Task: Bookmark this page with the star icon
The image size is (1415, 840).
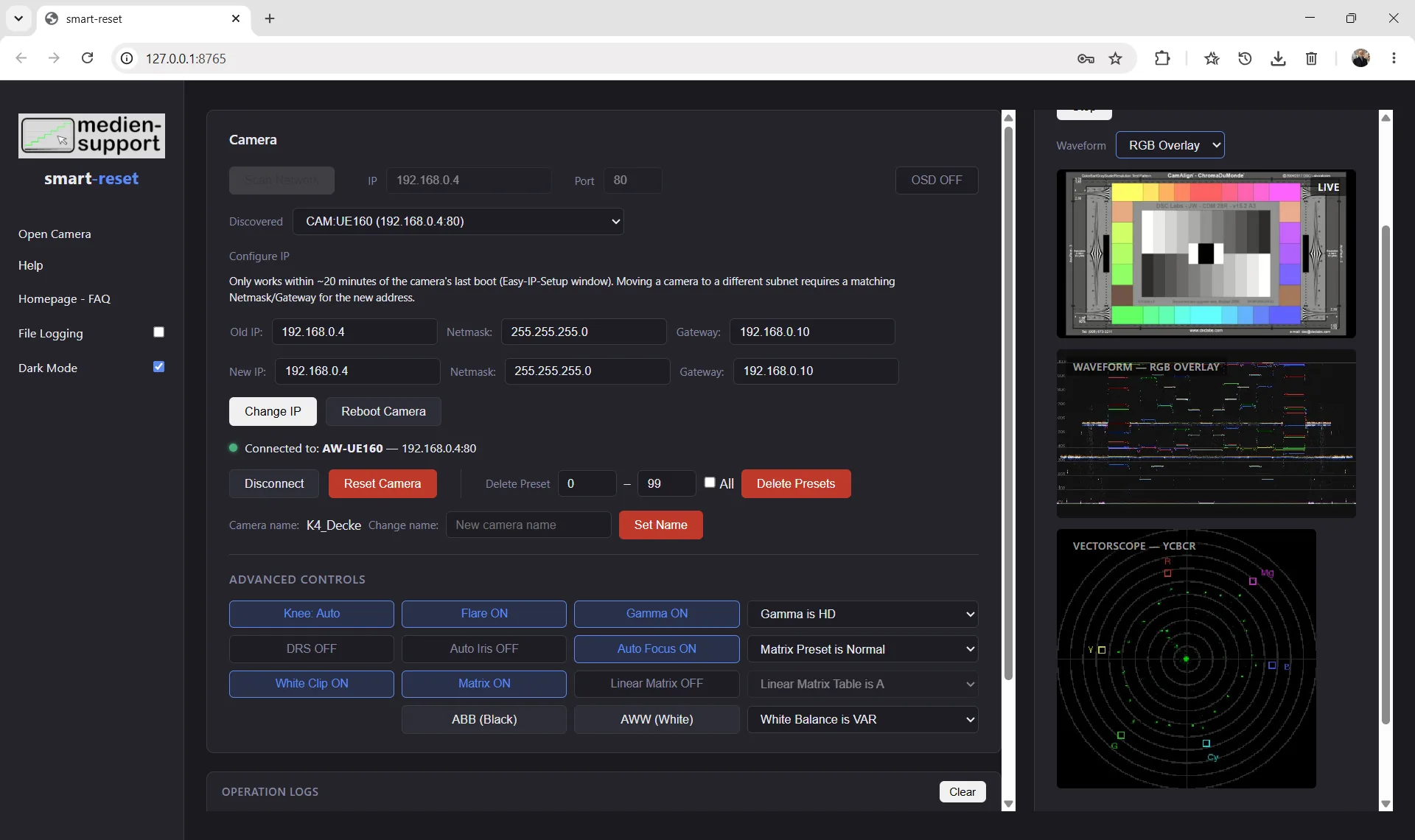Action: point(1116,58)
